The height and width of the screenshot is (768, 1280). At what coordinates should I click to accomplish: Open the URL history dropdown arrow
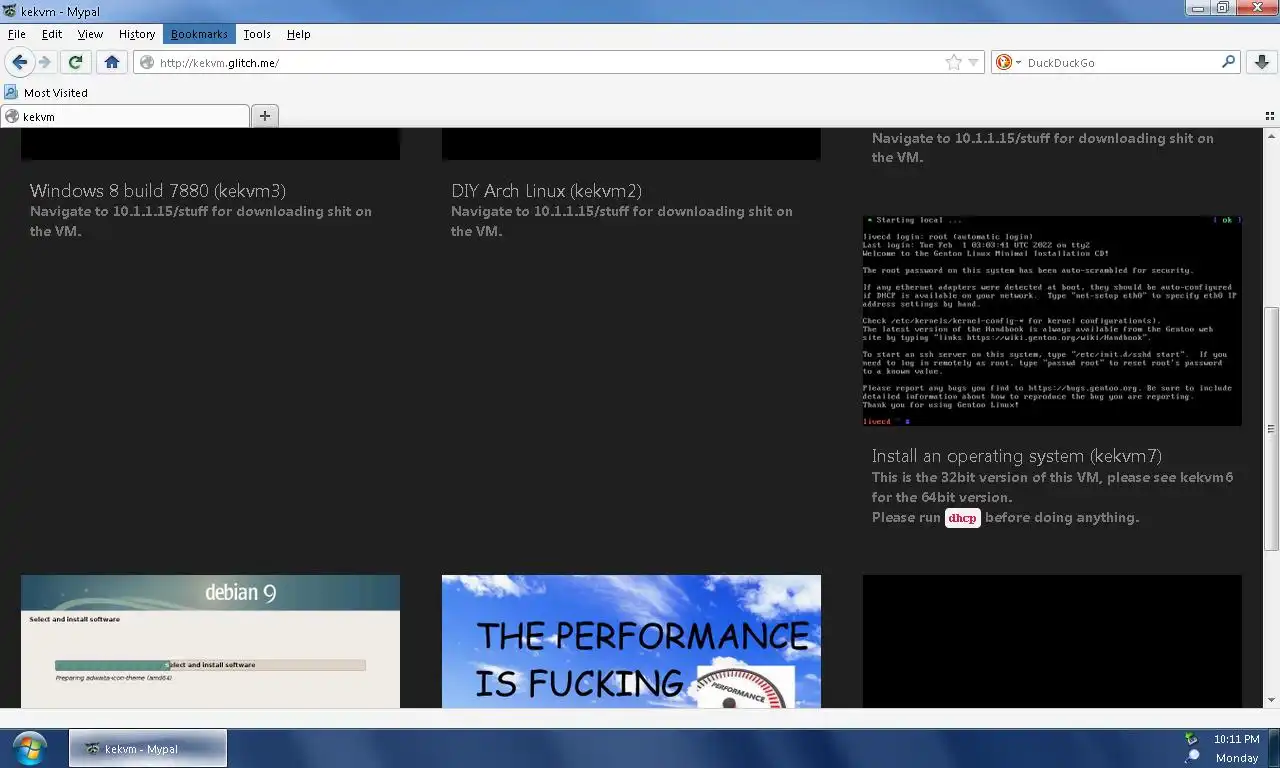[x=974, y=63]
